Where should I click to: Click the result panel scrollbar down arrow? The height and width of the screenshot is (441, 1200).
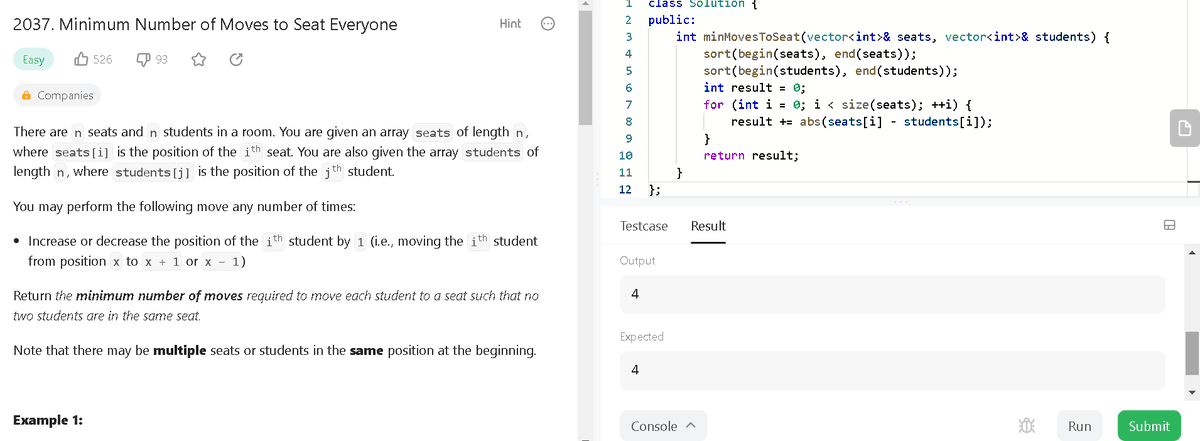click(x=1191, y=392)
